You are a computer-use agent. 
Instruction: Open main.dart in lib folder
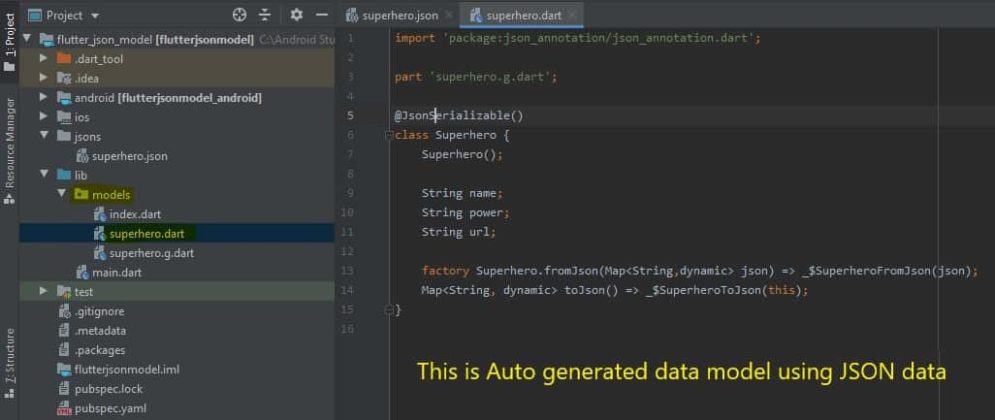(x=117, y=273)
